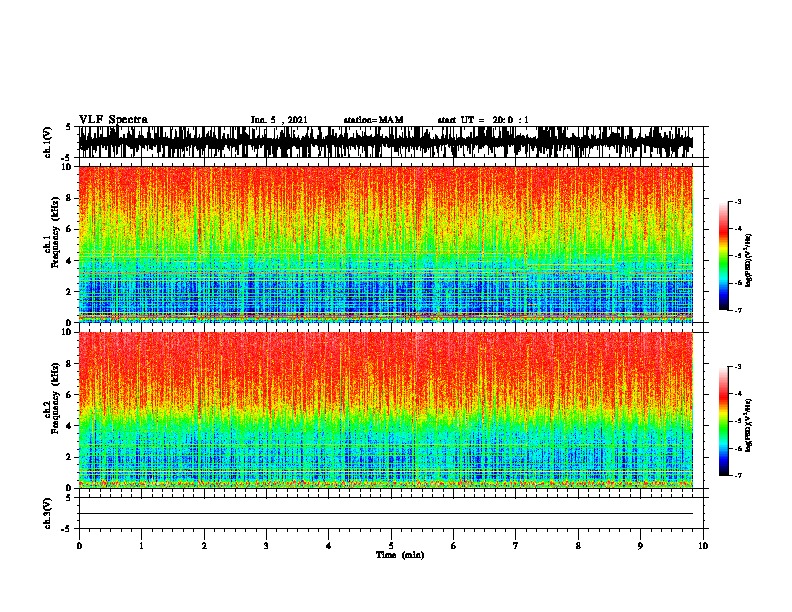This screenshot has height=612, width=792.
Task: Click the "7" tick on the Time axis
Action: 516,546
